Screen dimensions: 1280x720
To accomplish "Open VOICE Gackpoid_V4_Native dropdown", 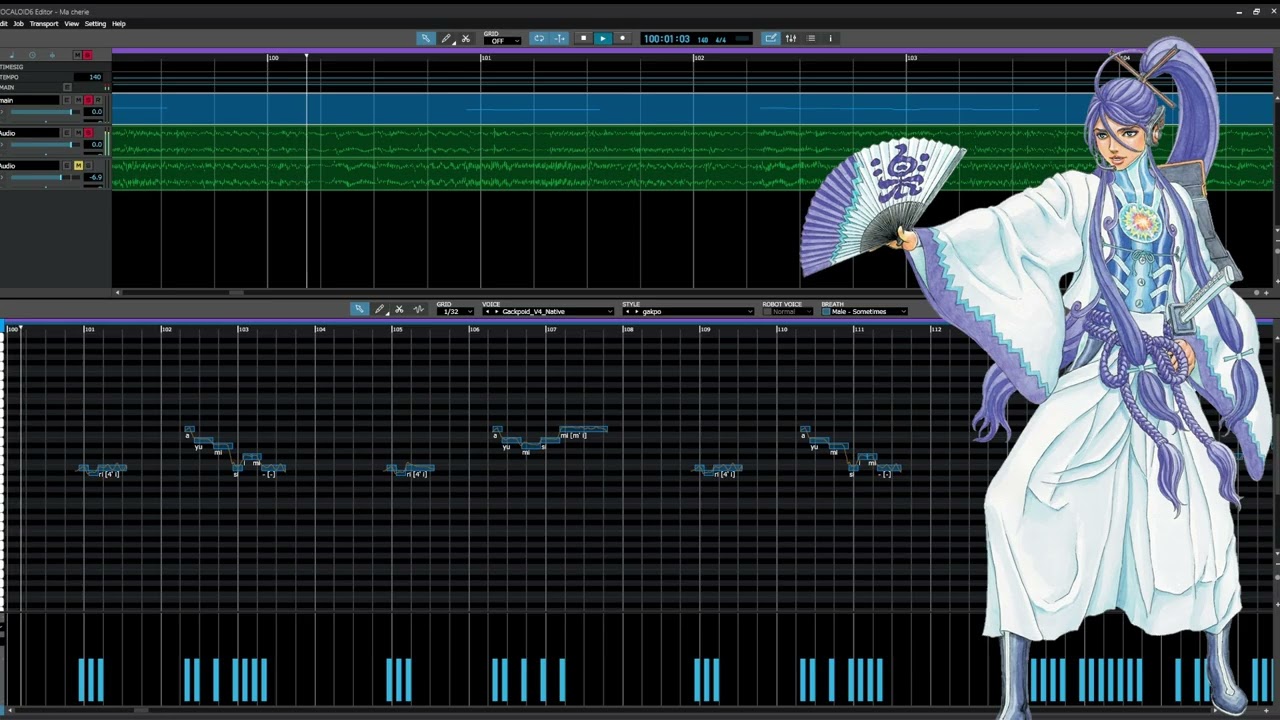I will [x=548, y=312].
